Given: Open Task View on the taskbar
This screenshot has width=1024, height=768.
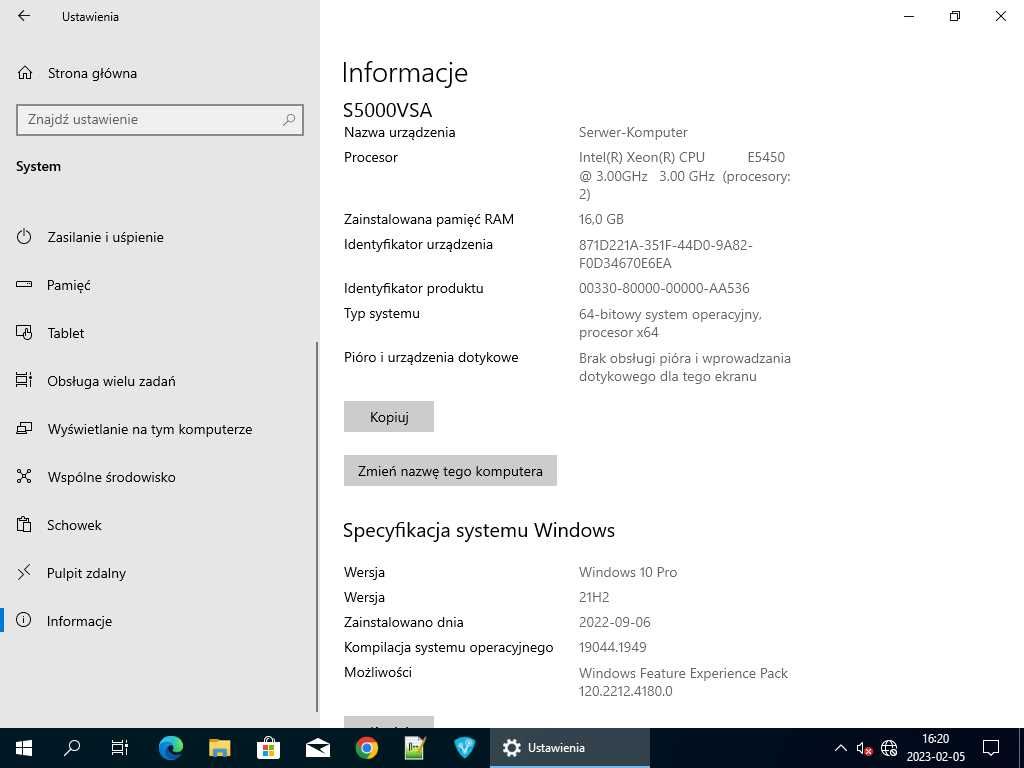Looking at the screenshot, I should pos(120,748).
